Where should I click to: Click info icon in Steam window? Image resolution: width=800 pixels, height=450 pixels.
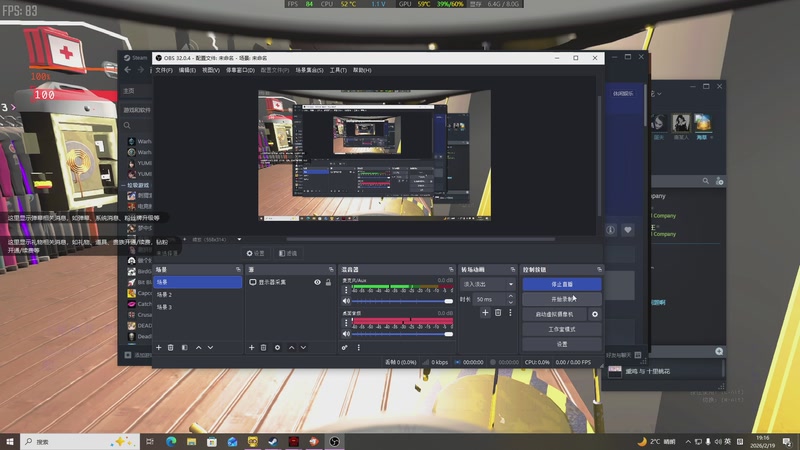(x=611, y=230)
